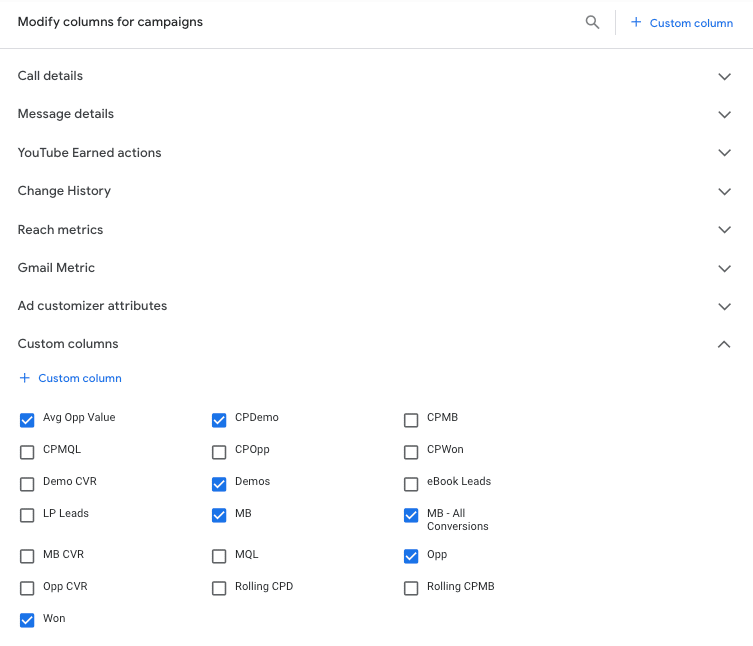The image size is (753, 646).
Task: Expand the Call details section
Action: (x=725, y=77)
